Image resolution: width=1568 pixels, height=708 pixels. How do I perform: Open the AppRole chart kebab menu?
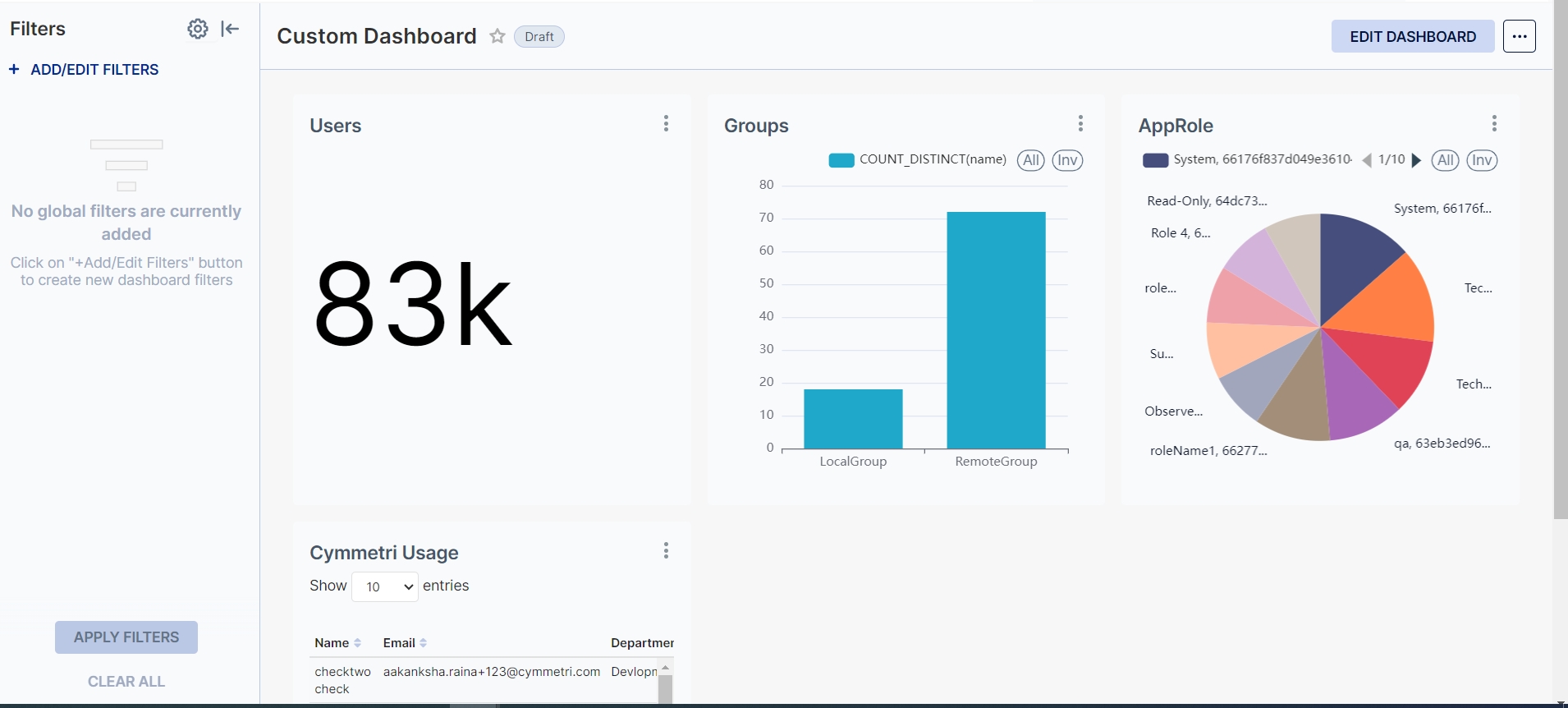pyautogui.click(x=1494, y=123)
